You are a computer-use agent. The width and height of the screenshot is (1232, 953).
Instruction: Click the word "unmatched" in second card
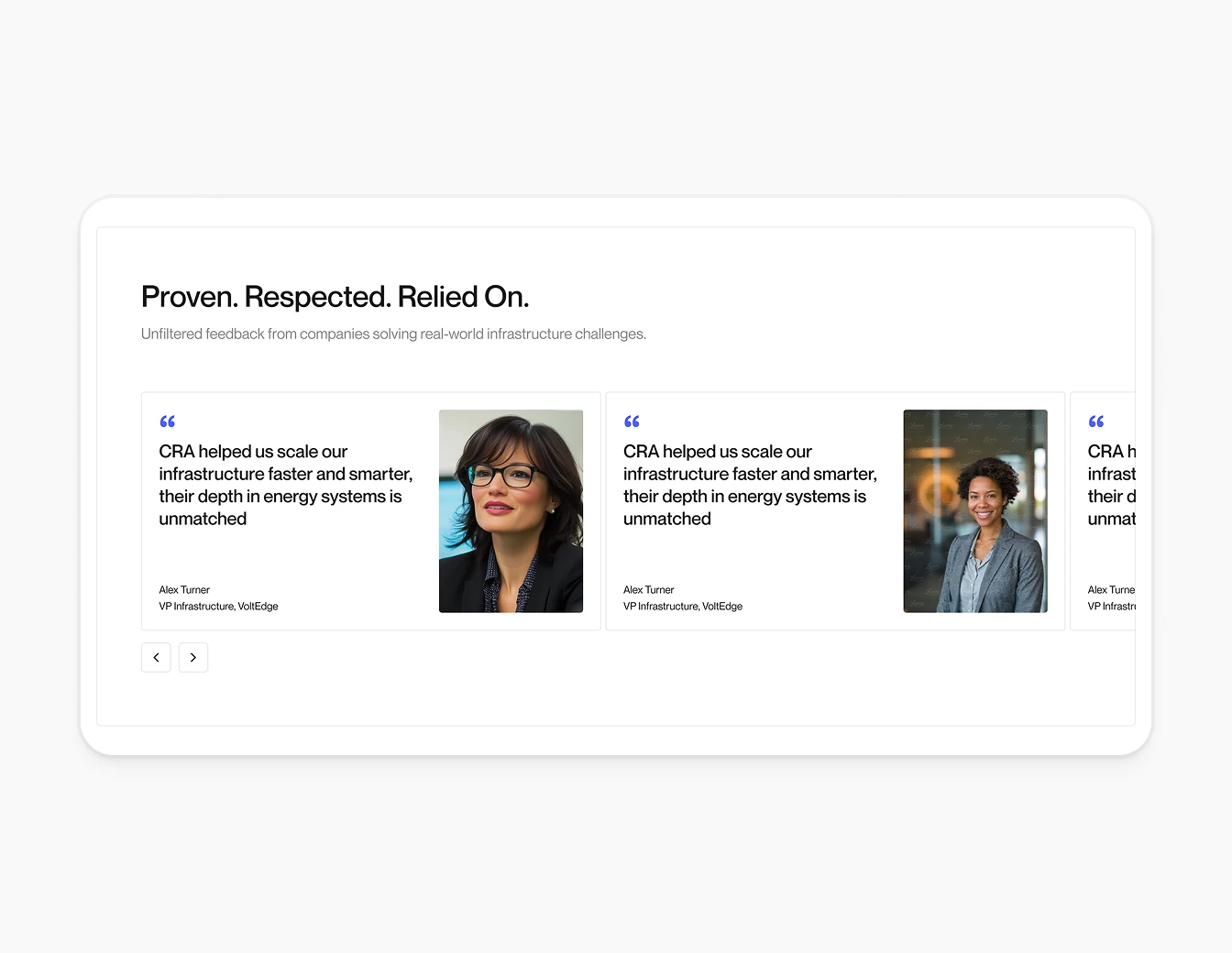click(667, 520)
